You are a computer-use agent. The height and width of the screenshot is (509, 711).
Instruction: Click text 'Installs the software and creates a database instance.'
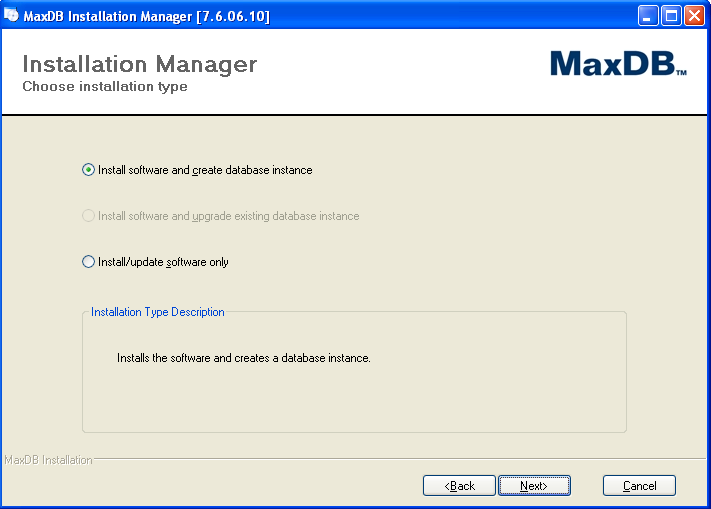(244, 358)
